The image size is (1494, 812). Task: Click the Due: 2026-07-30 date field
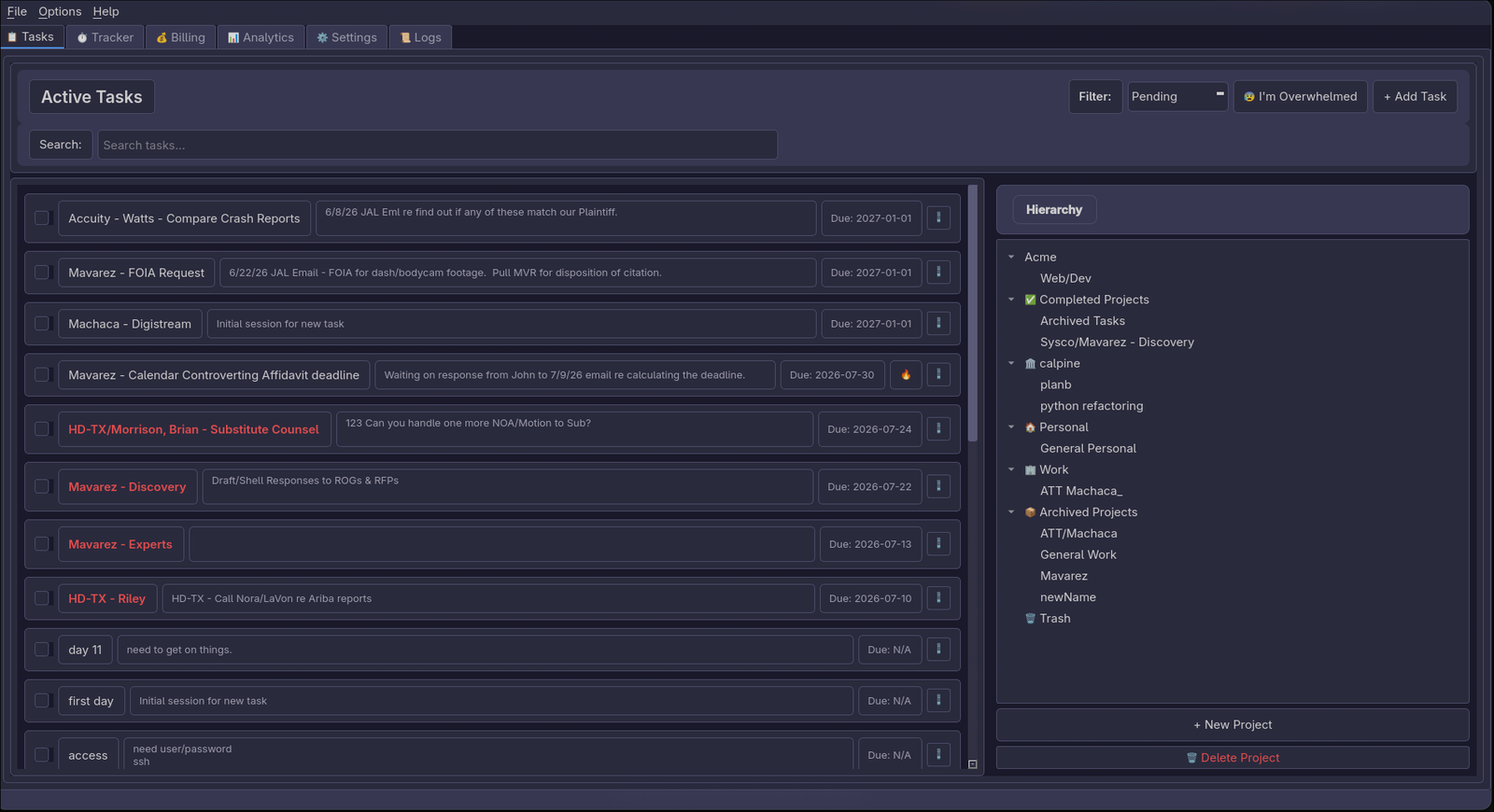click(x=832, y=374)
